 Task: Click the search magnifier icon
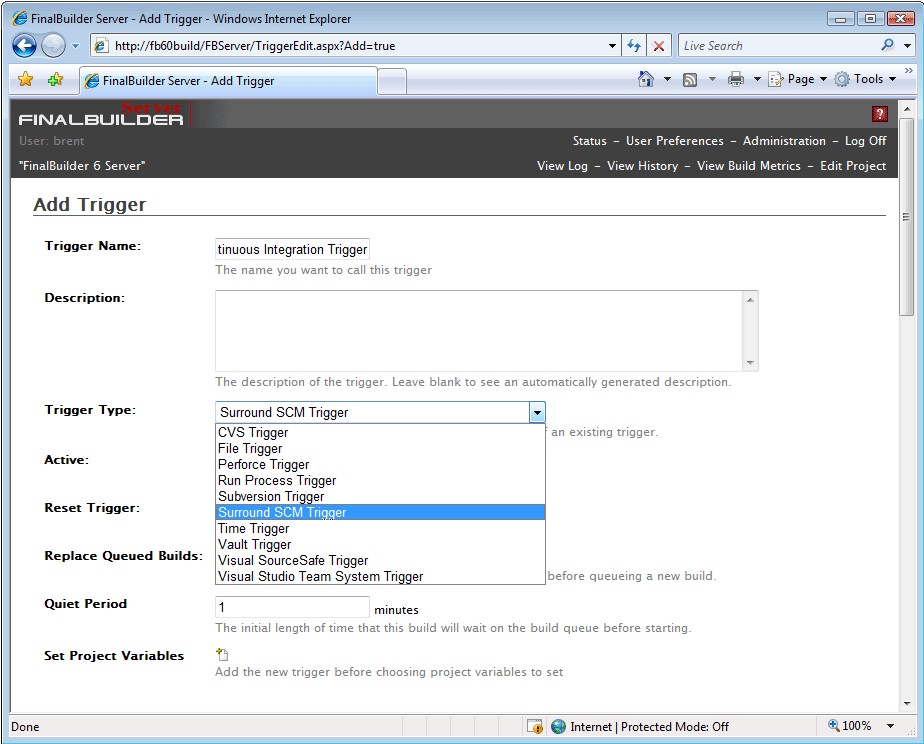[887, 45]
